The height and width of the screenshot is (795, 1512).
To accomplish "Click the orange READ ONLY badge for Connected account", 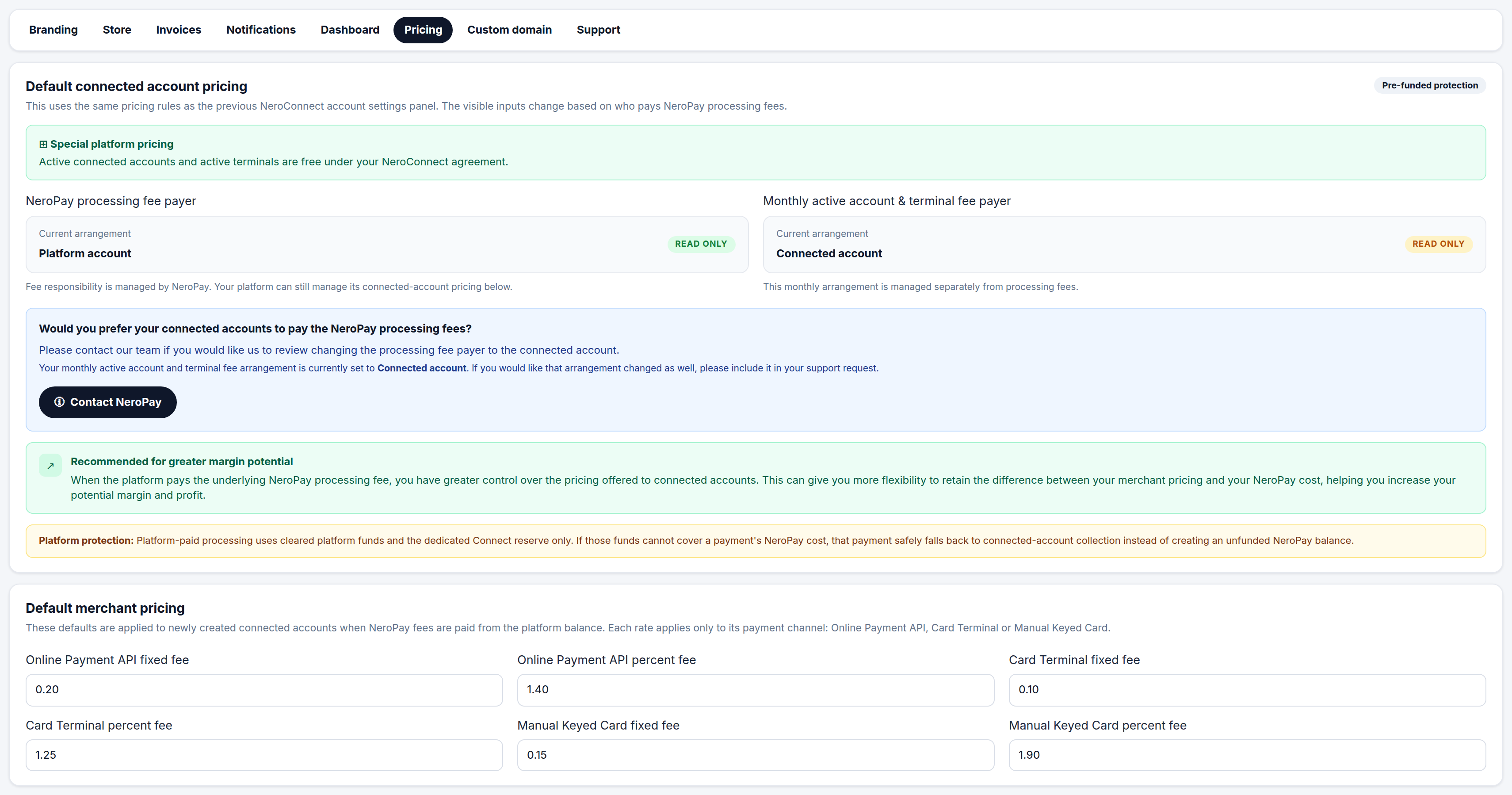I will click(1438, 244).
